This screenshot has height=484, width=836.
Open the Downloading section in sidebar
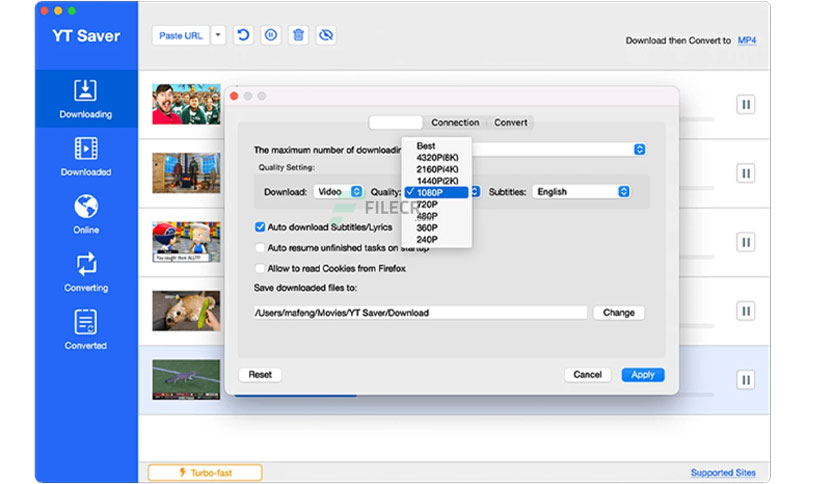(85, 99)
